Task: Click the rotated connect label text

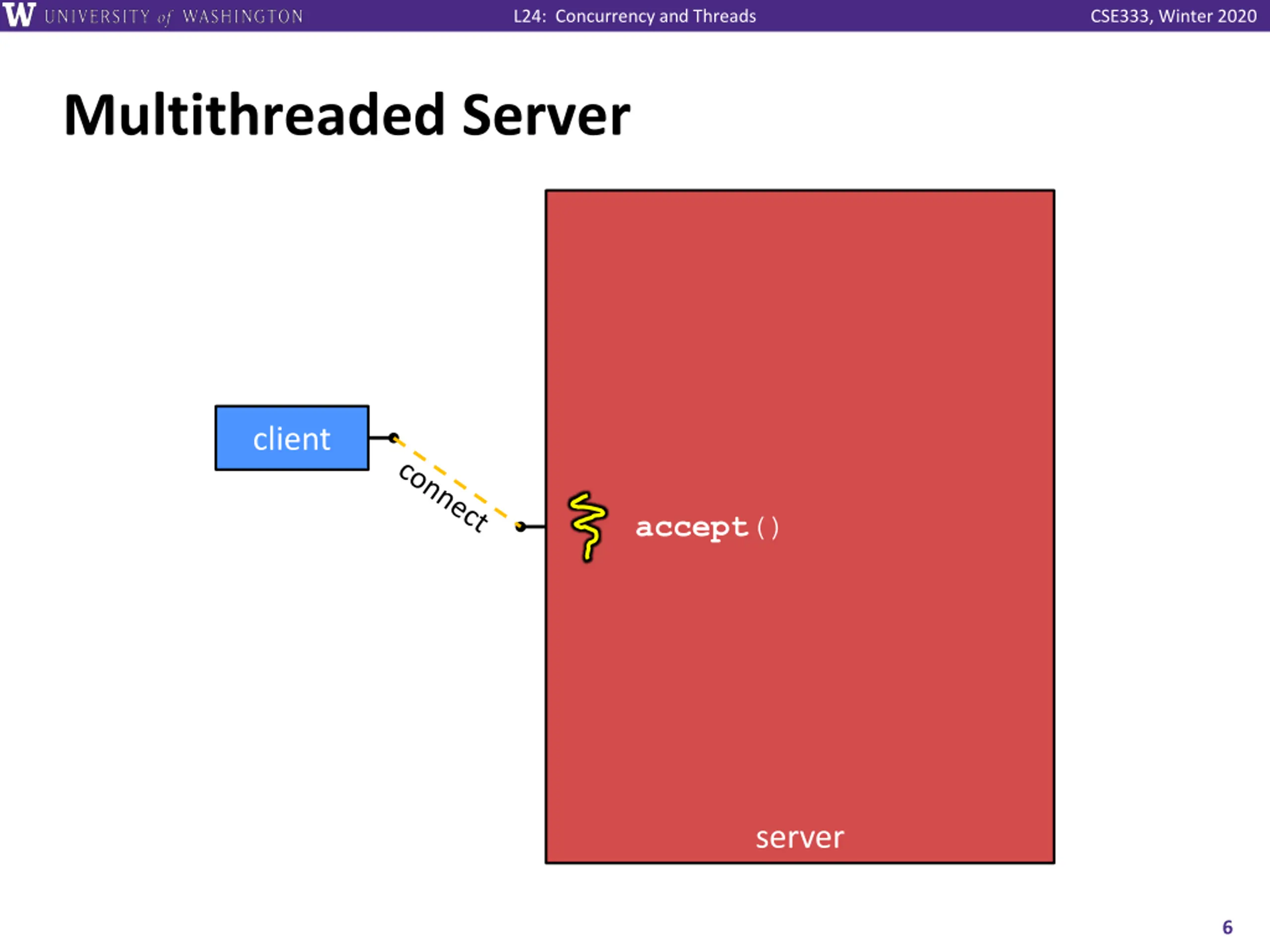Action: [443, 497]
